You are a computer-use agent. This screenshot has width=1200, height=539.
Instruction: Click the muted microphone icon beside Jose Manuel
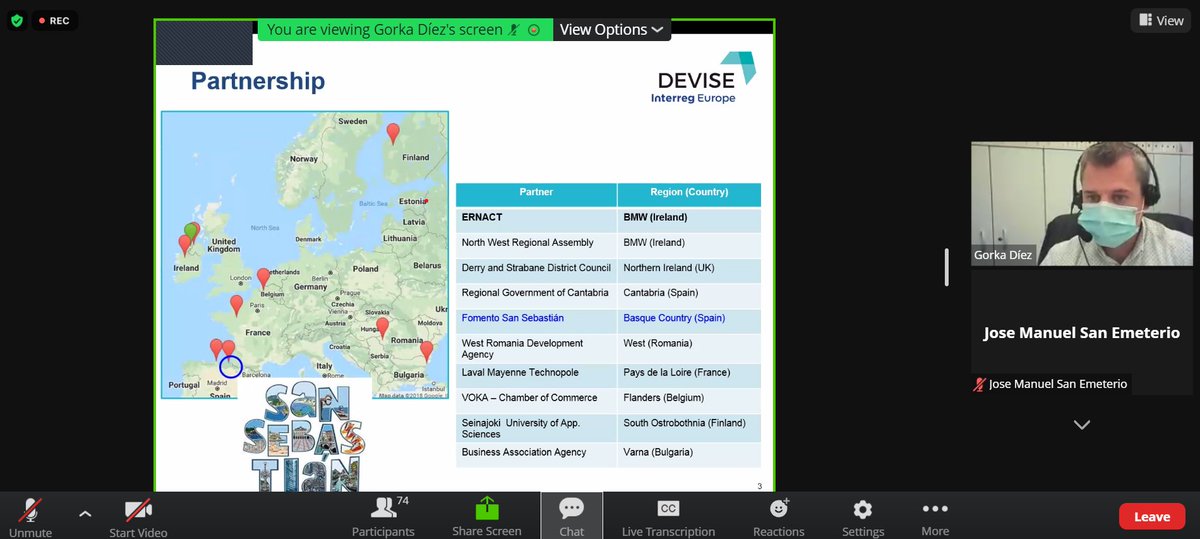coord(979,384)
